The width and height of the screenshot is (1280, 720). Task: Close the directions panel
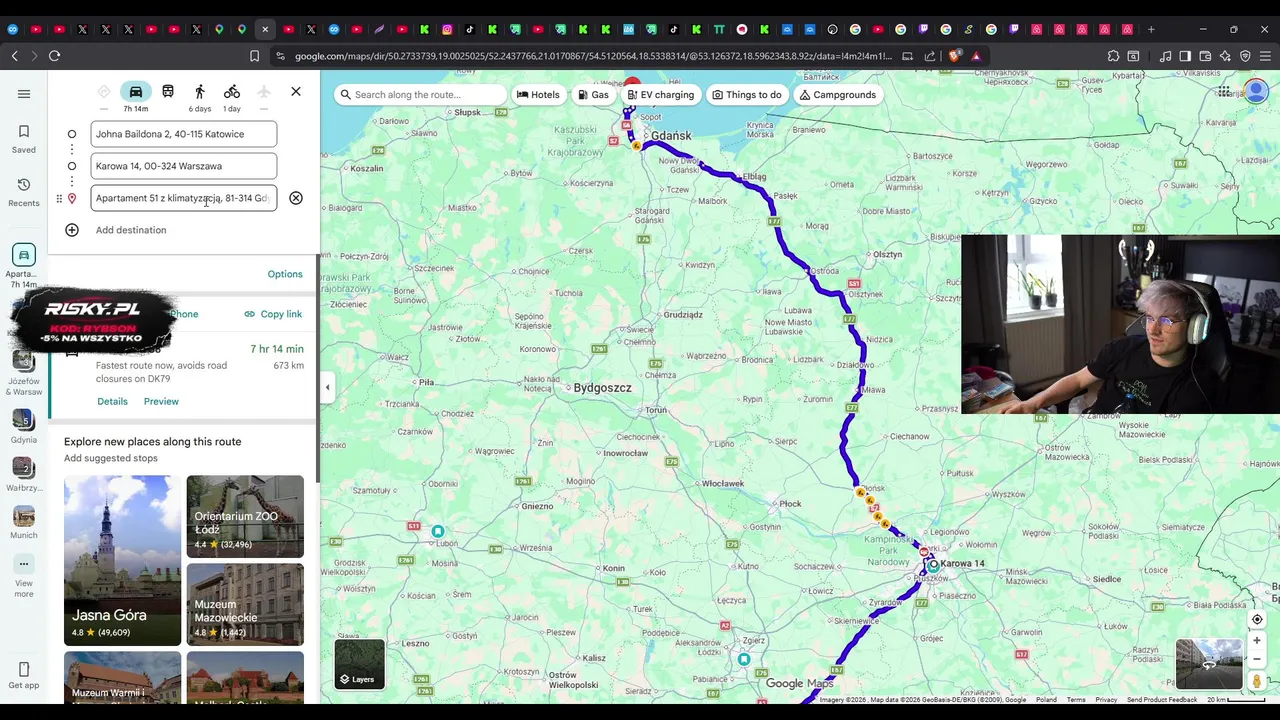click(x=296, y=92)
